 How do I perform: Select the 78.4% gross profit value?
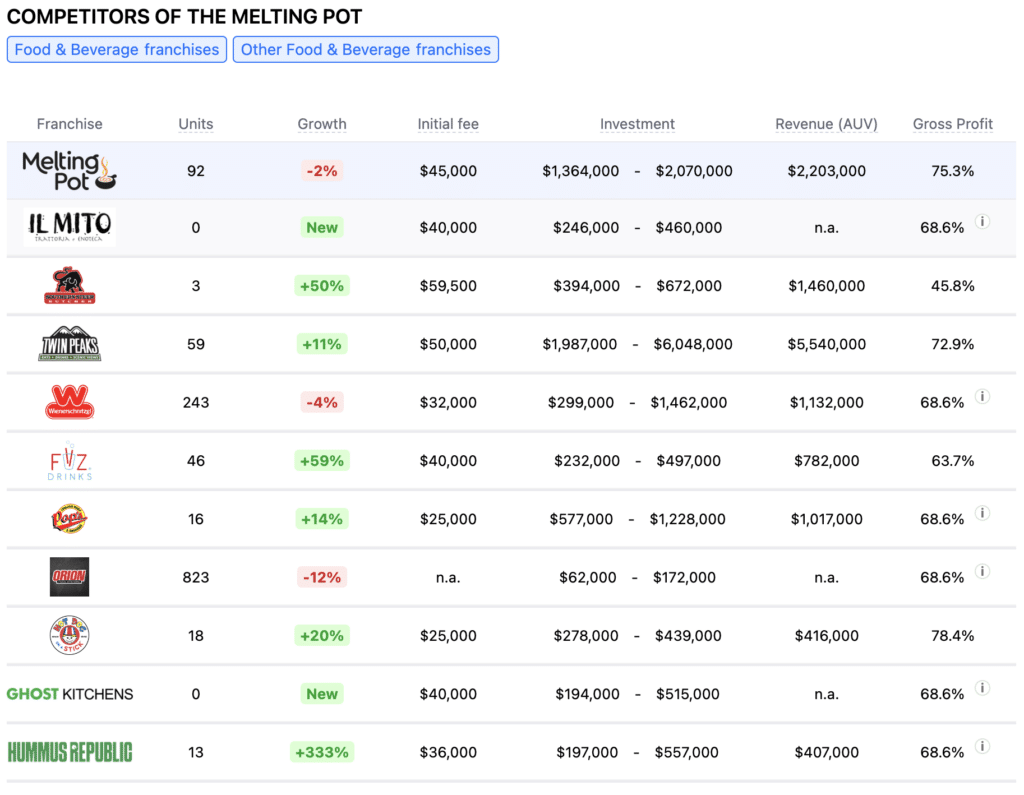[952, 636]
